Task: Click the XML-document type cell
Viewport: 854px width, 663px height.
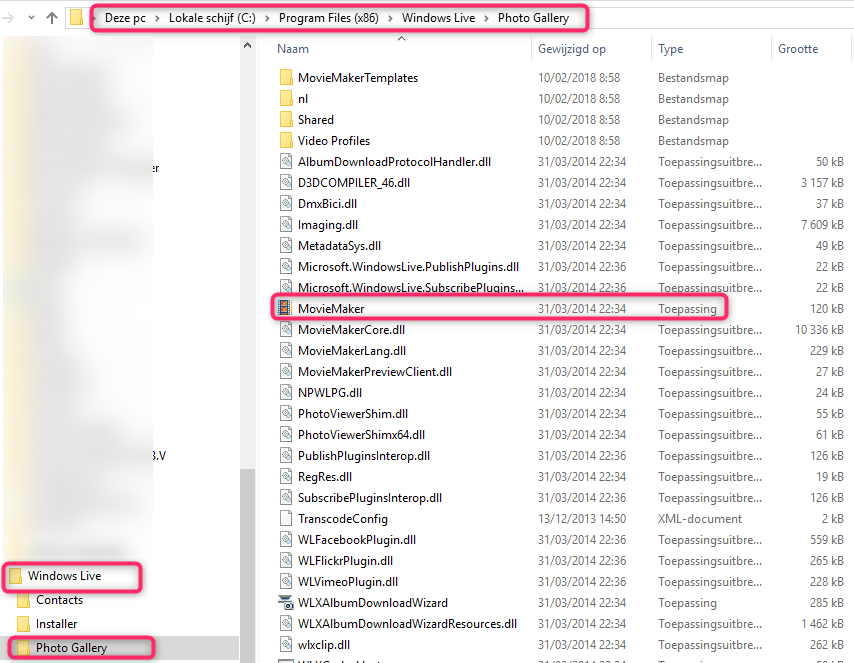Action: (x=700, y=519)
